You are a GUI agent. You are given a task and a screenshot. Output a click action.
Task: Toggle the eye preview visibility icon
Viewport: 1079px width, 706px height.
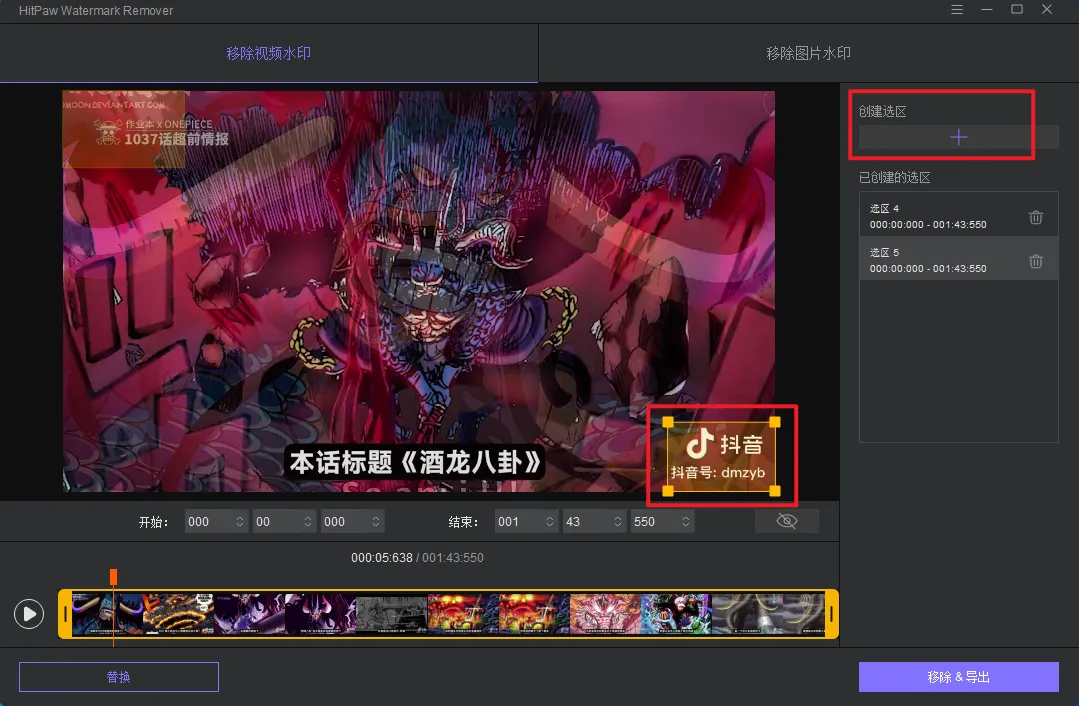pos(787,521)
